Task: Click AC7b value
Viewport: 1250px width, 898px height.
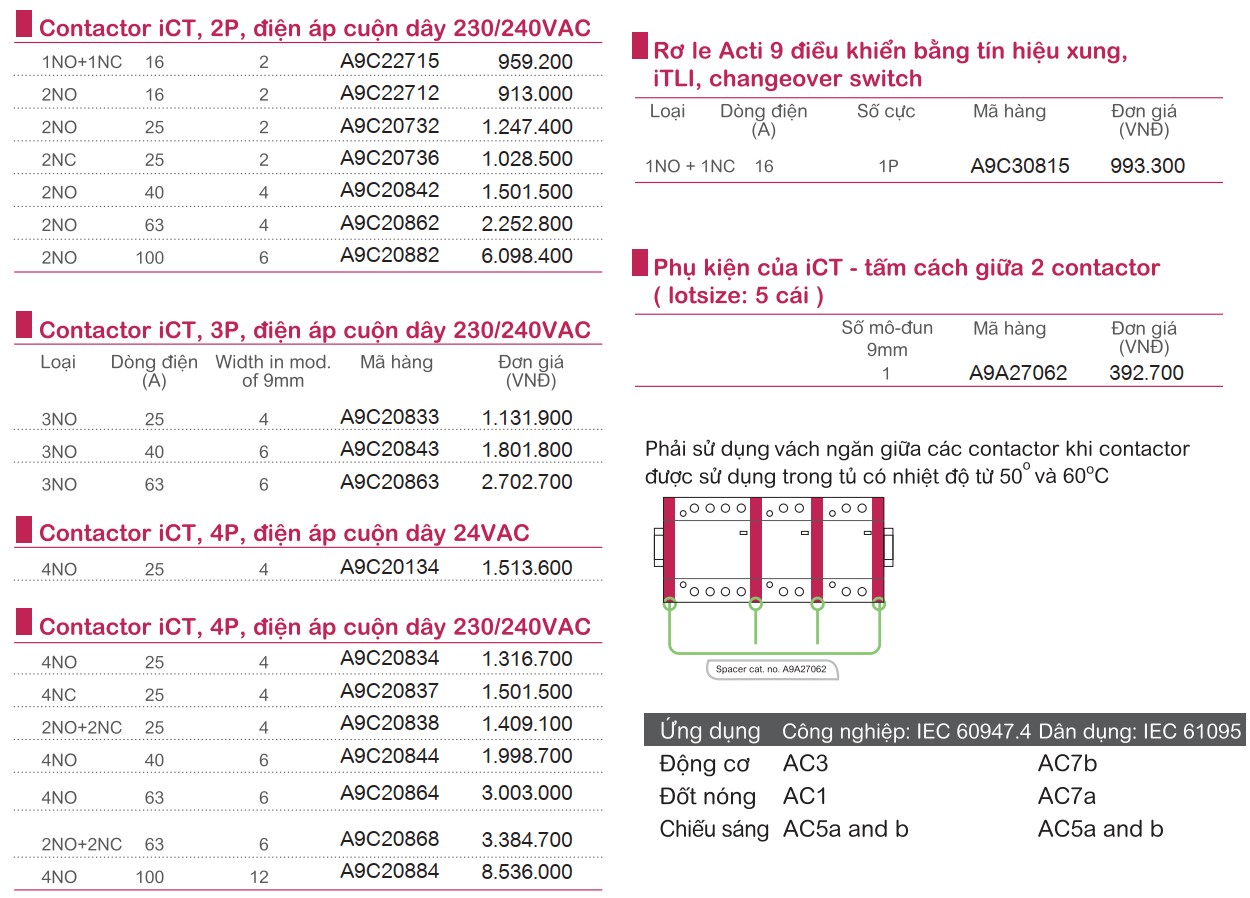Action: coord(1067,765)
